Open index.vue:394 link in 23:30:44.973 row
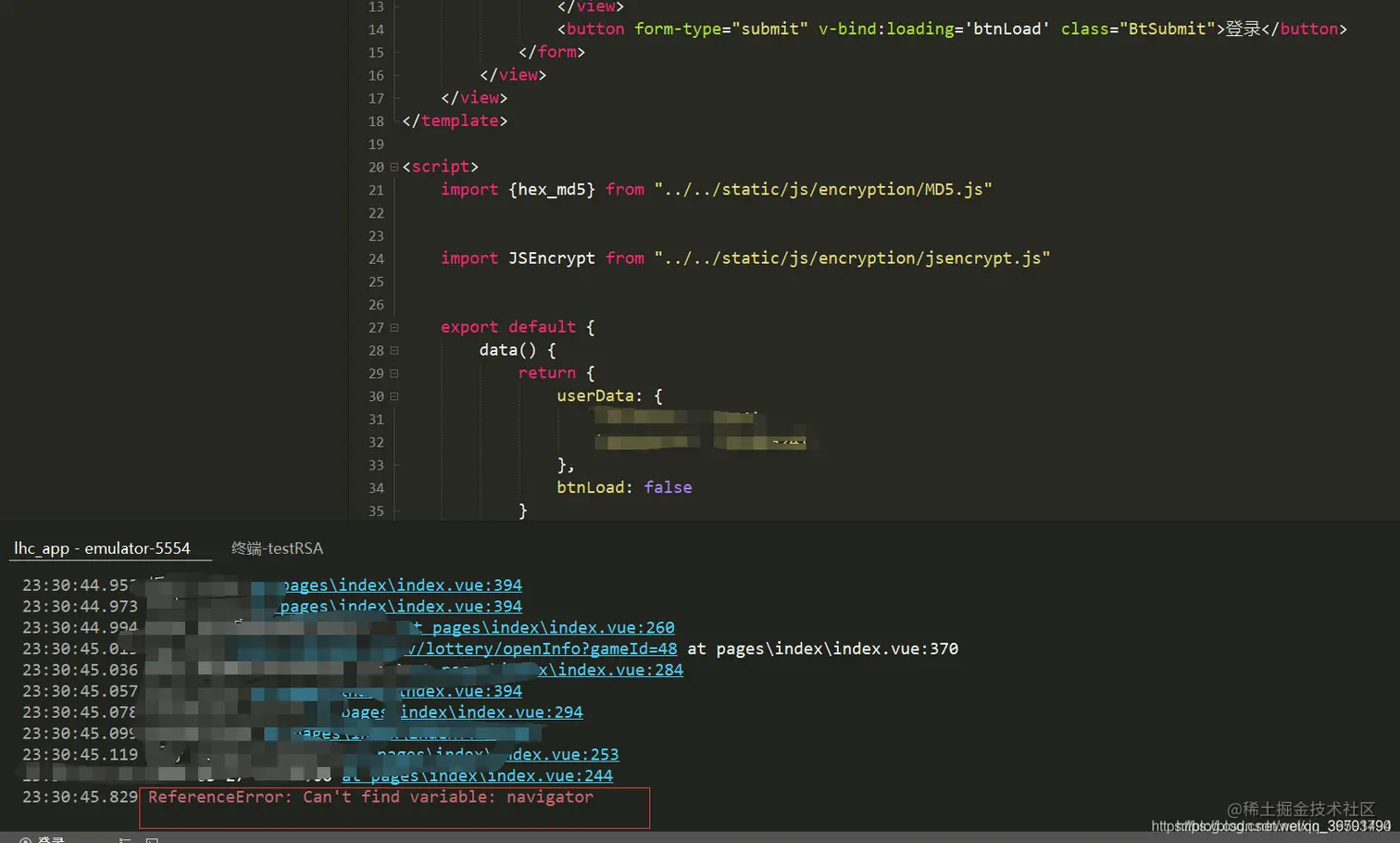The height and width of the screenshot is (843, 1400). click(x=400, y=607)
